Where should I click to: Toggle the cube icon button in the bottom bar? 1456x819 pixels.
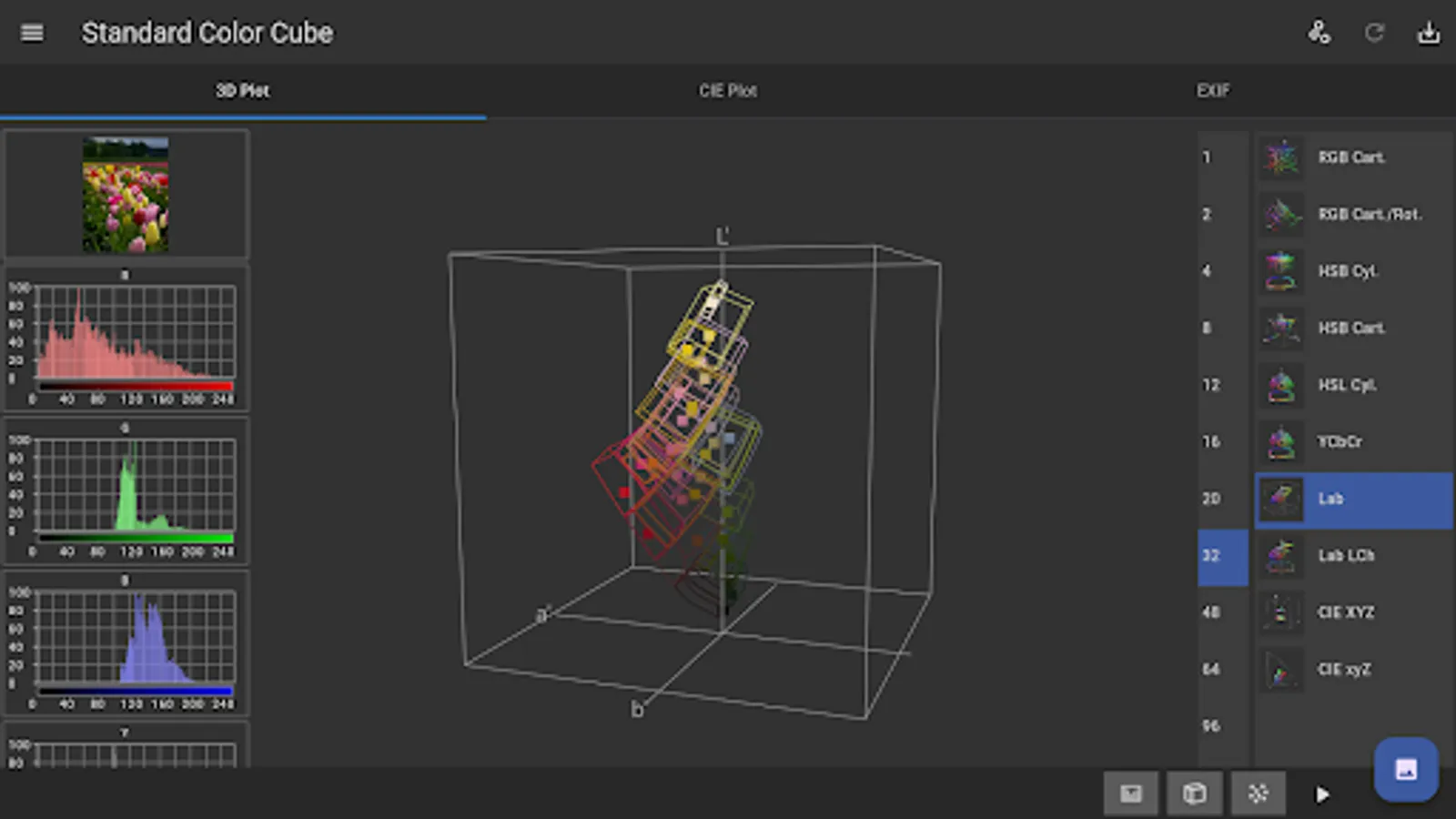pos(1195,794)
